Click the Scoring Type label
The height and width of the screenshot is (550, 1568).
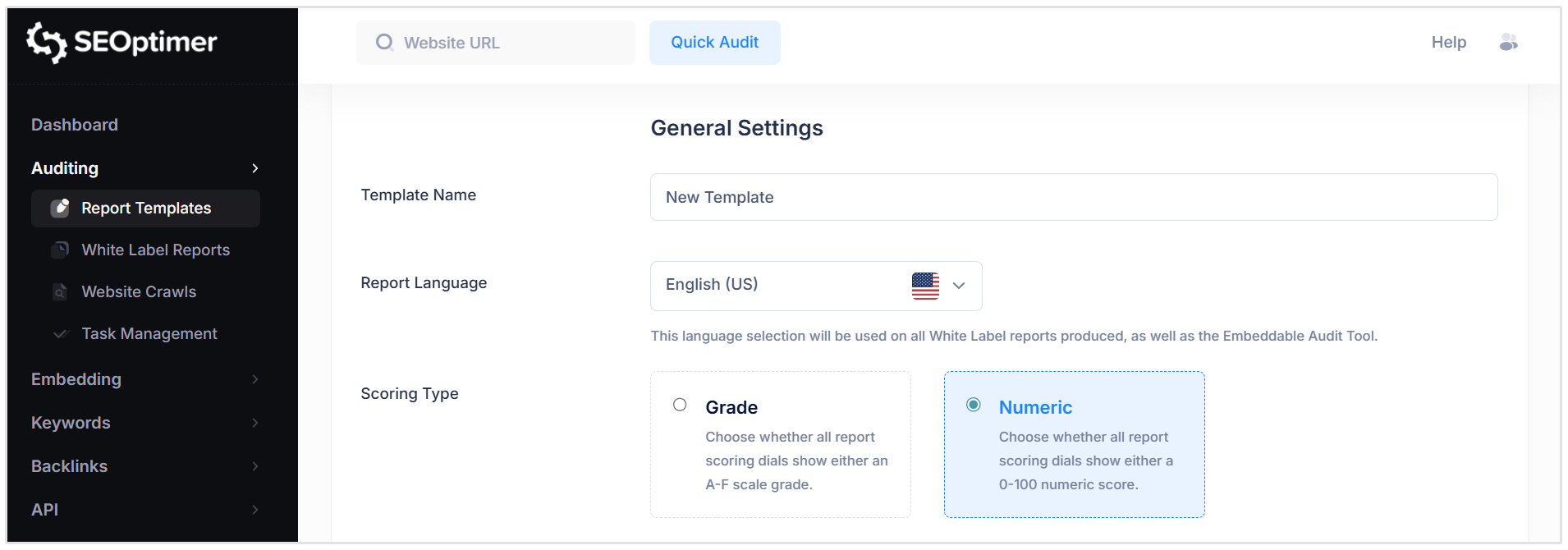(410, 394)
